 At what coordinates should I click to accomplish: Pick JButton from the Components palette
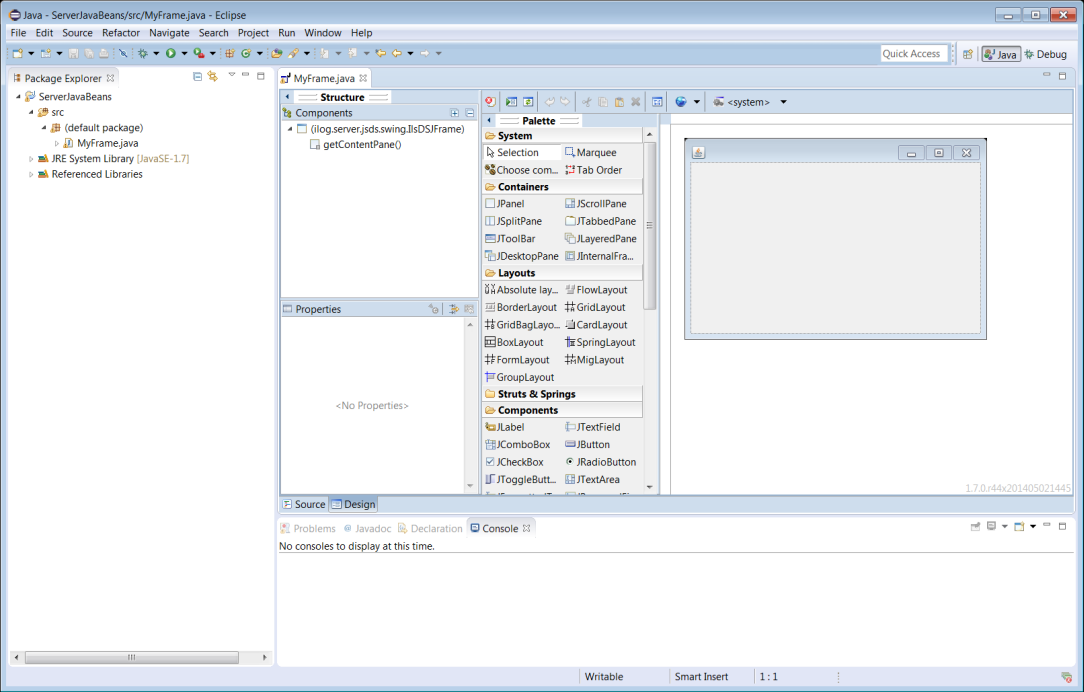(592, 445)
